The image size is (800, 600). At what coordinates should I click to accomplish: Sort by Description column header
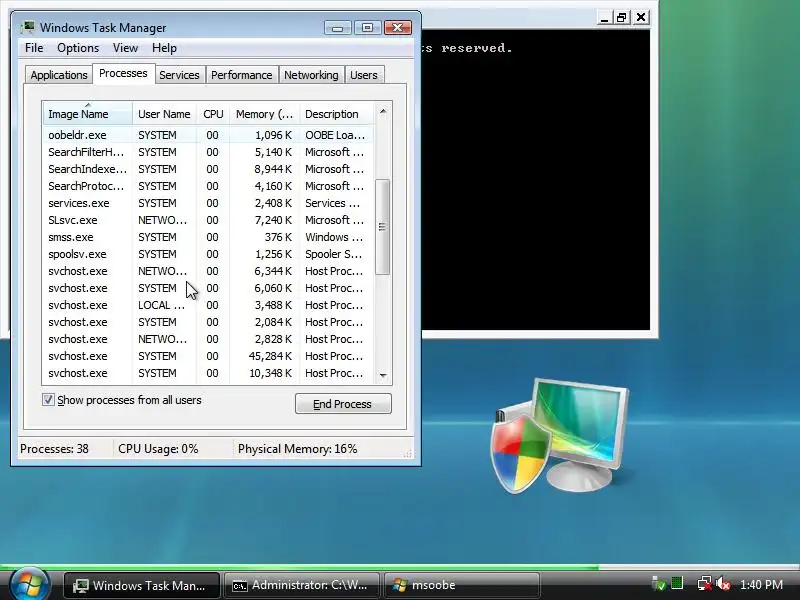pyautogui.click(x=337, y=114)
